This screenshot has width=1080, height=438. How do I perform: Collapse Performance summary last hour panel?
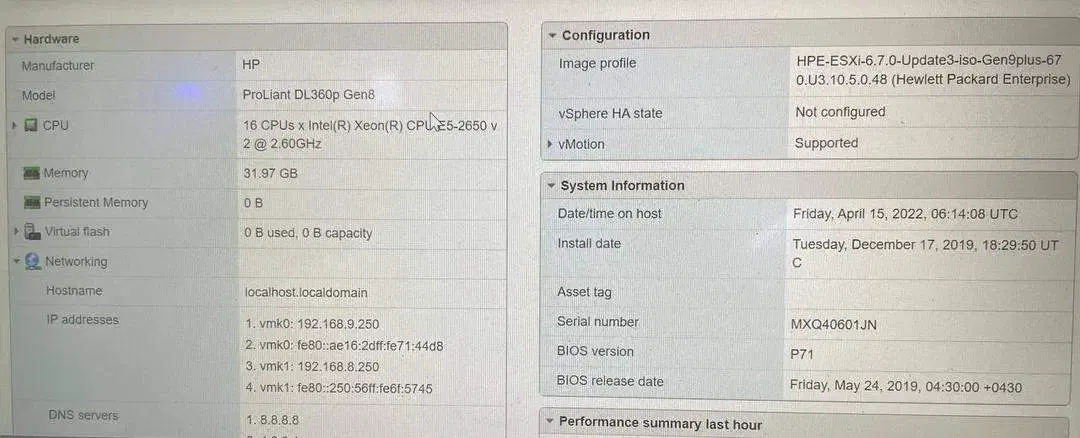[x=548, y=423]
